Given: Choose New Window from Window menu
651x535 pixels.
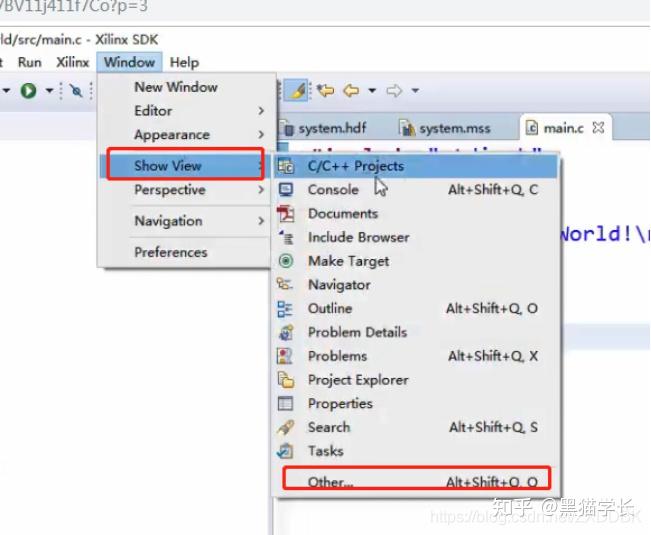Looking at the screenshot, I should coord(187,87).
